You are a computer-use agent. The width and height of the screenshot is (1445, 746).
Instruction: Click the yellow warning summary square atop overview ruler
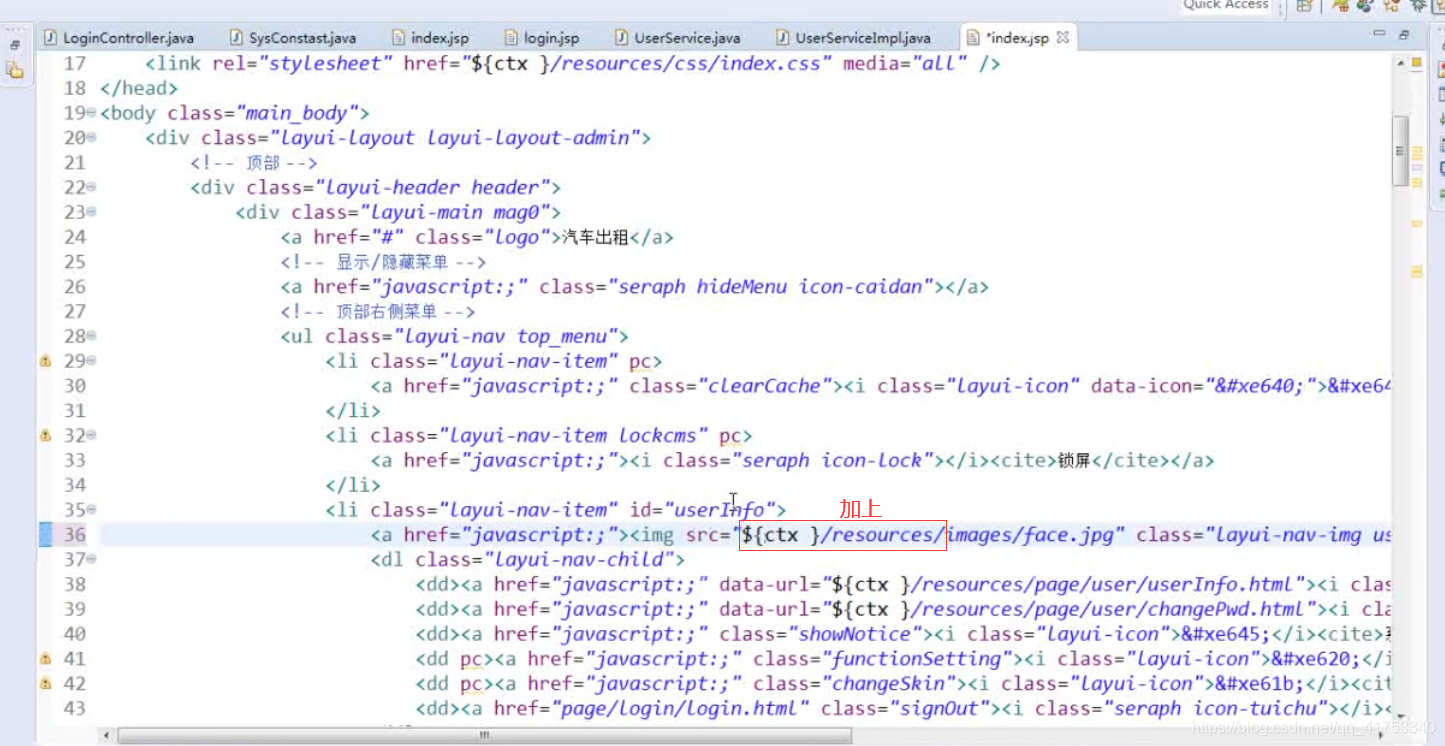click(x=1416, y=62)
